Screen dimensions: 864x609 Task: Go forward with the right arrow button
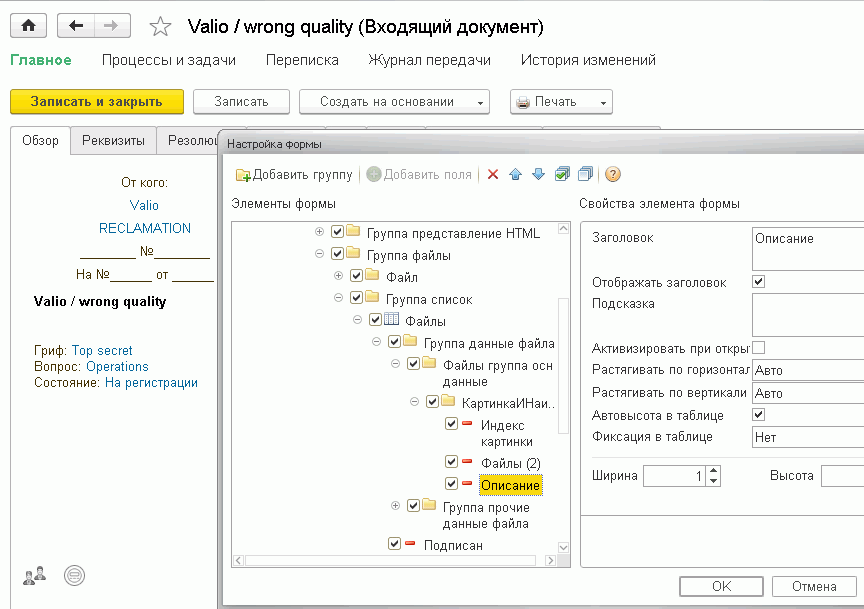(x=112, y=26)
